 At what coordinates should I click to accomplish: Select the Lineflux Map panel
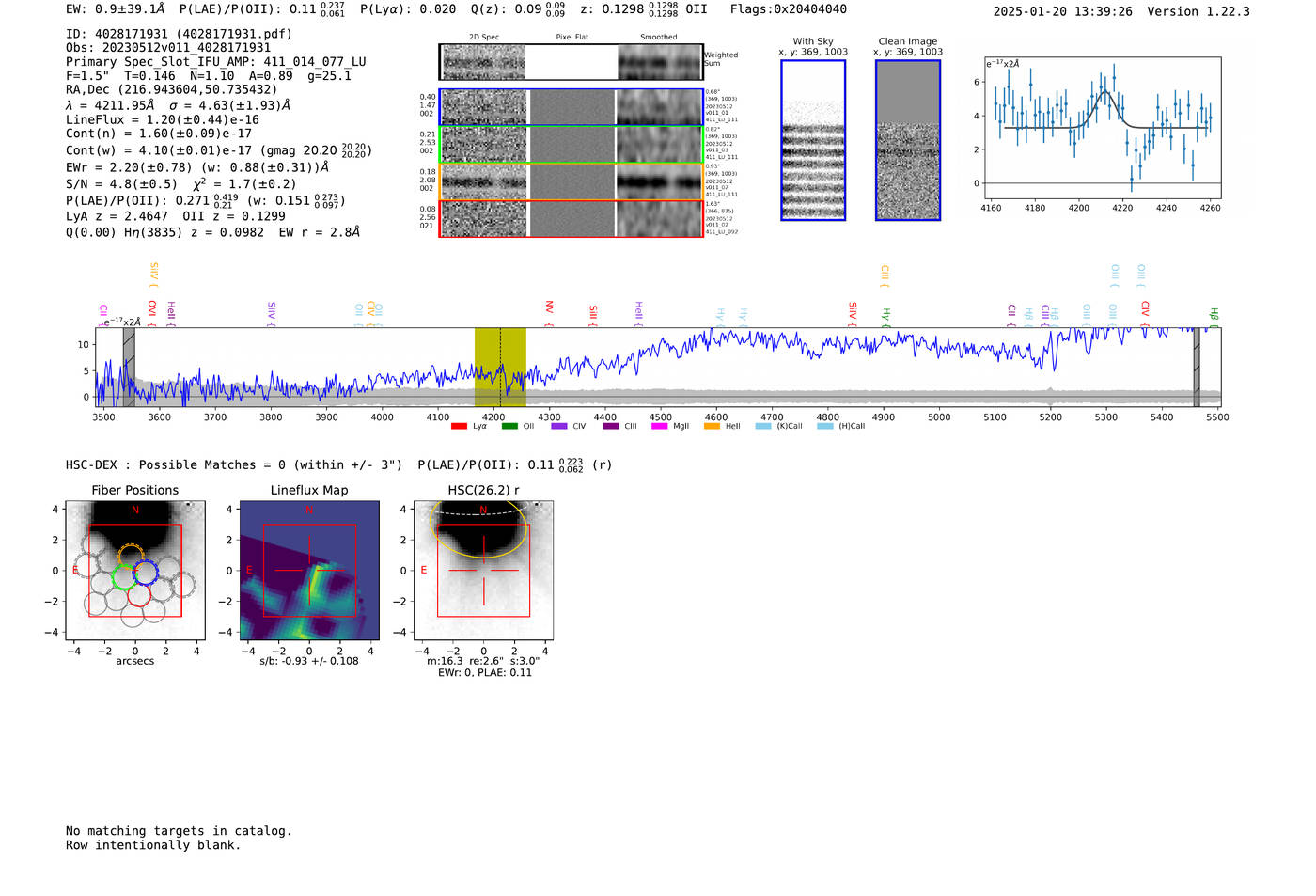309,571
